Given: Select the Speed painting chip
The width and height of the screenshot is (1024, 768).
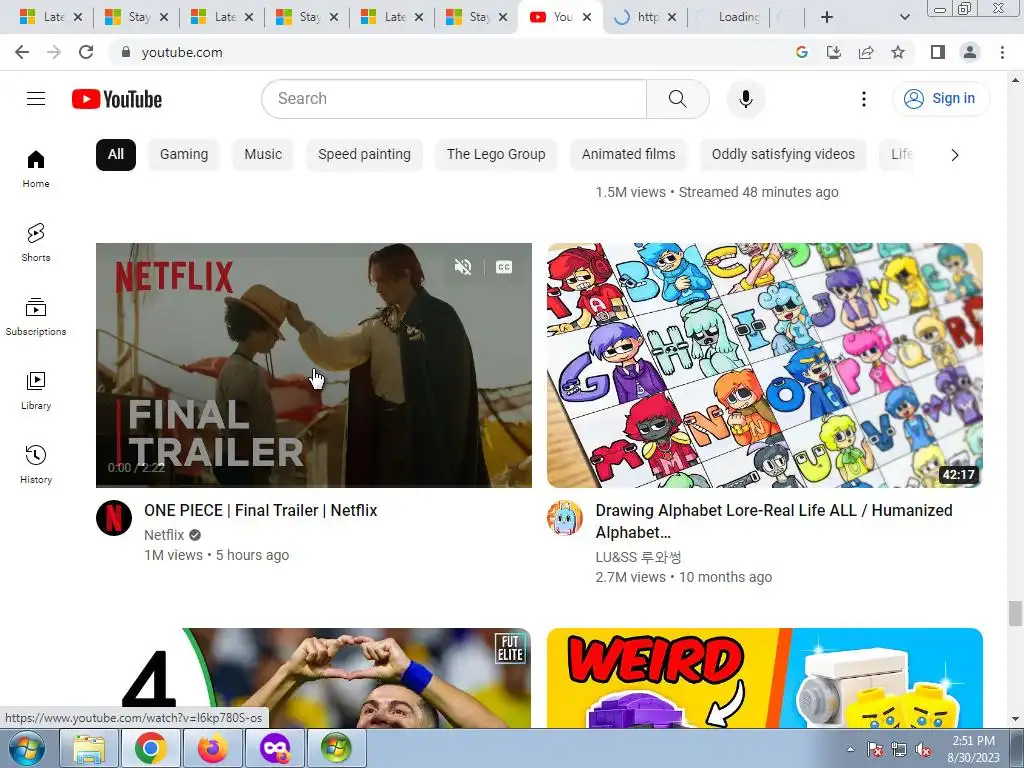Looking at the screenshot, I should (364, 155).
